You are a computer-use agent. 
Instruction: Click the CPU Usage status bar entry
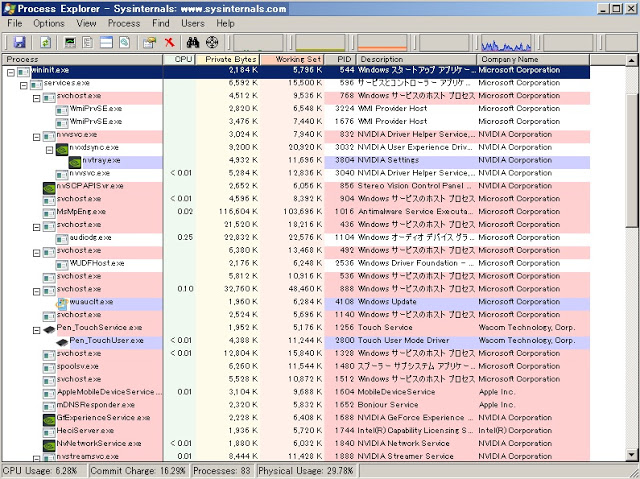(43, 470)
